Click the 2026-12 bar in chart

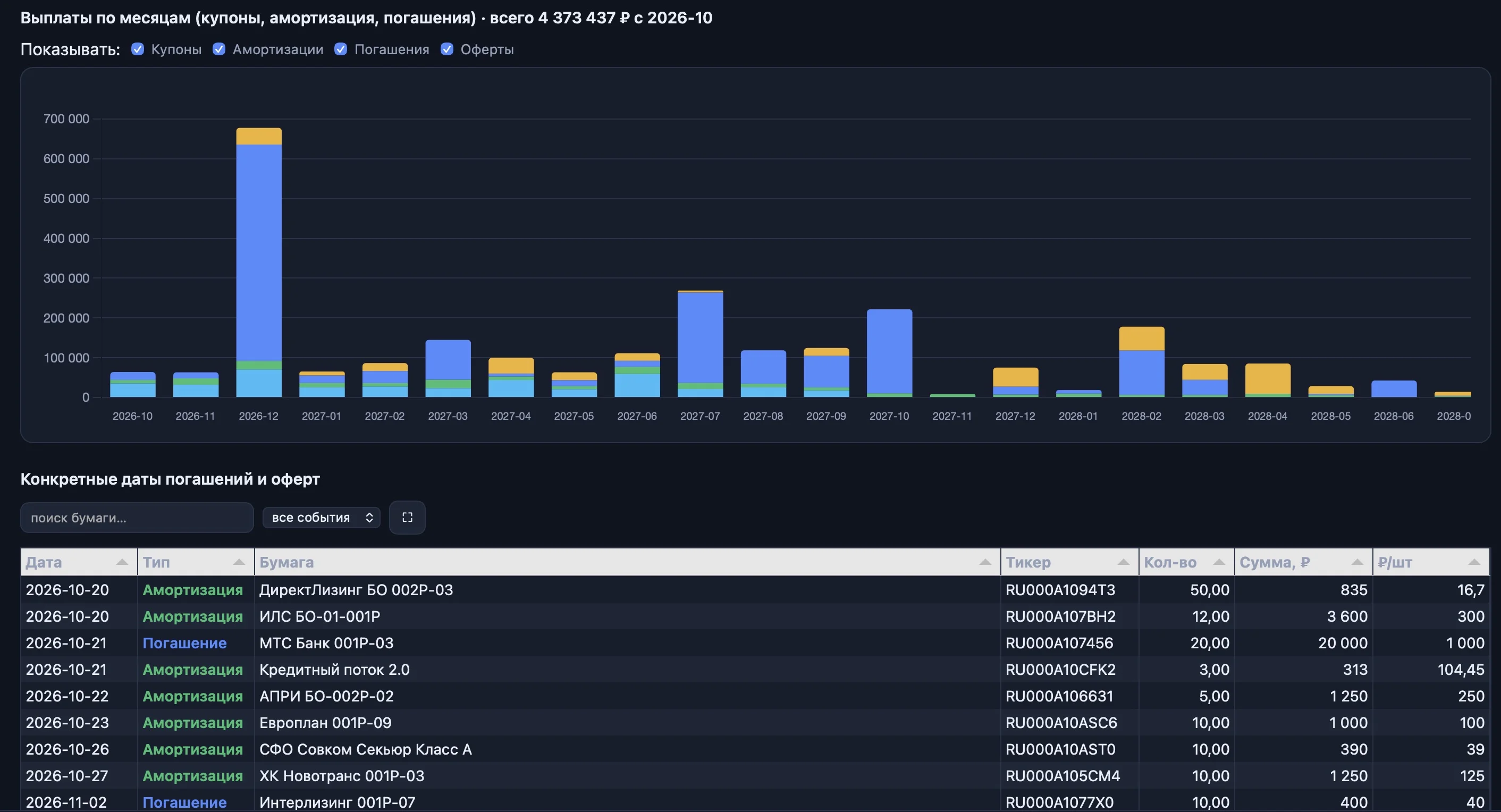(x=259, y=263)
